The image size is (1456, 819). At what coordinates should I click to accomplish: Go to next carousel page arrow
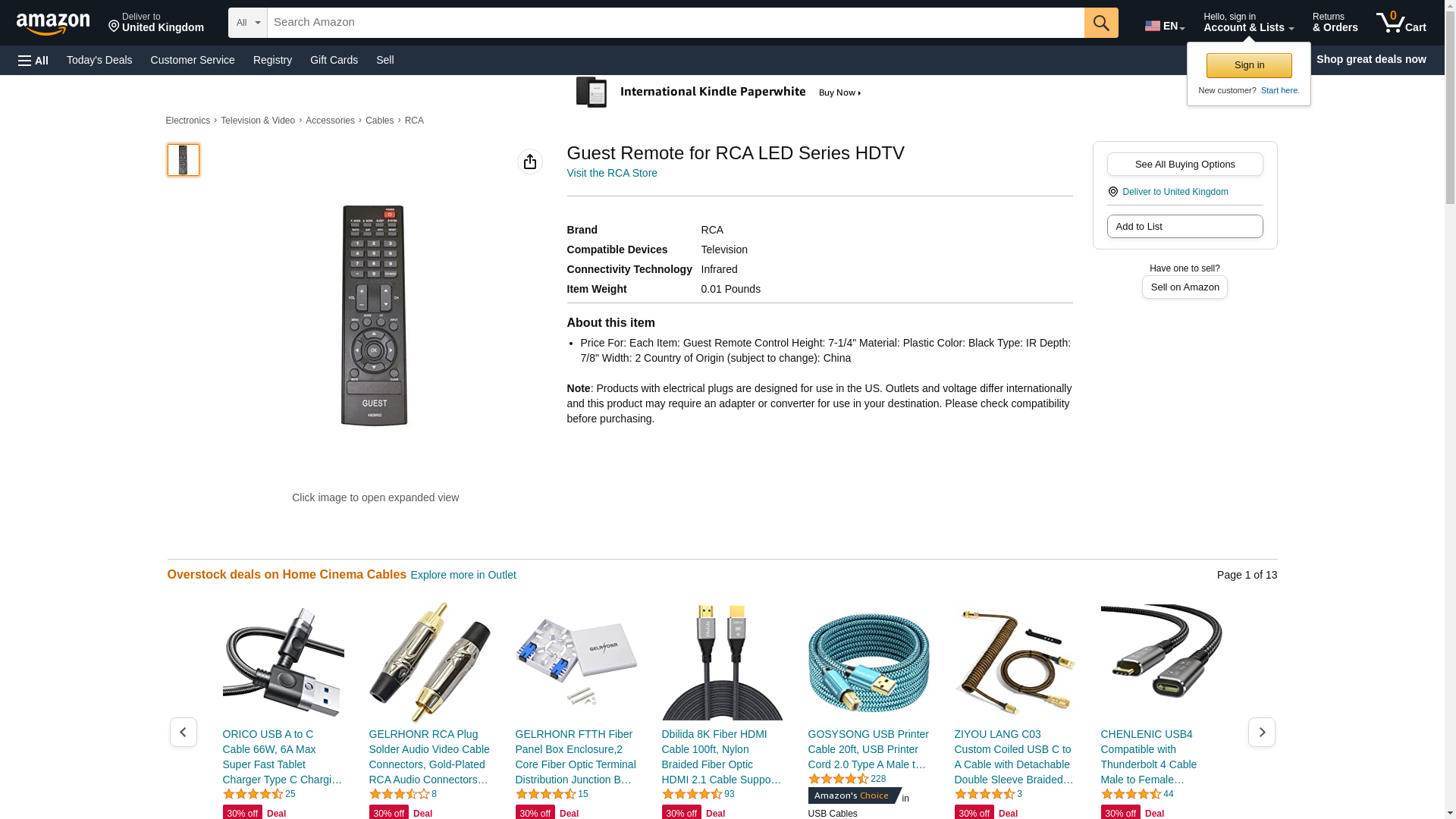1262,732
